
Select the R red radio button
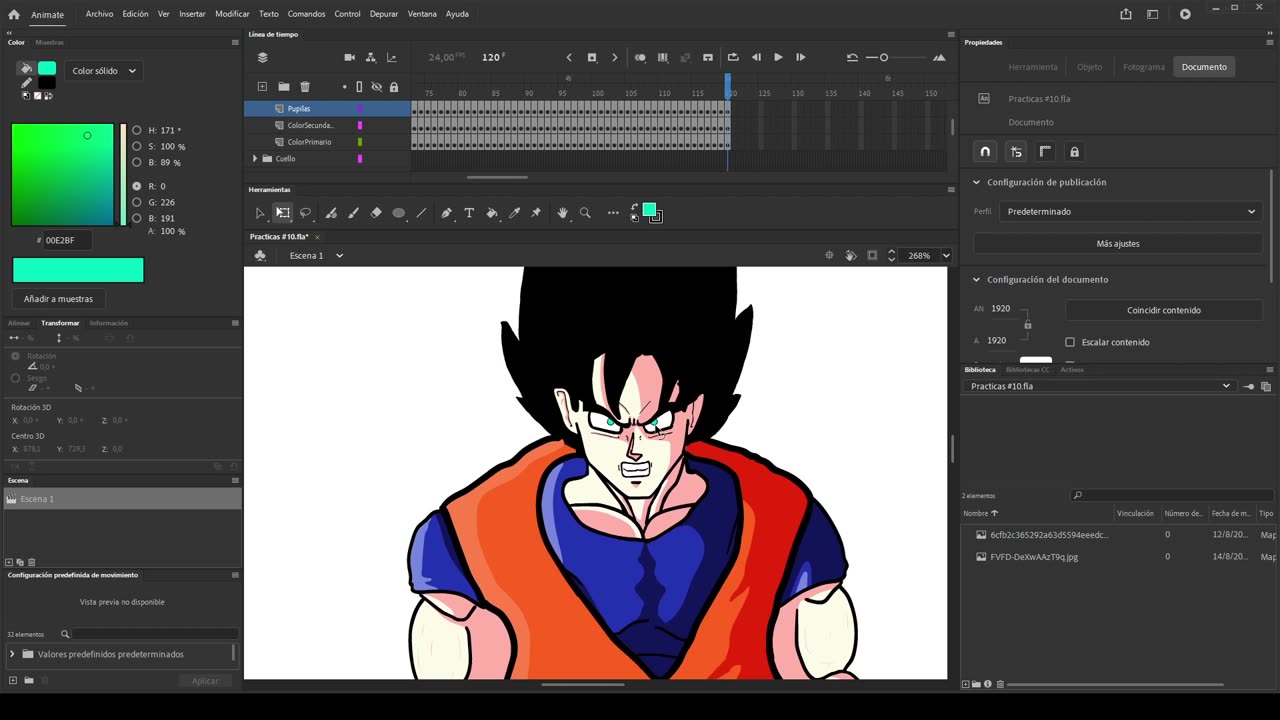[x=137, y=186]
